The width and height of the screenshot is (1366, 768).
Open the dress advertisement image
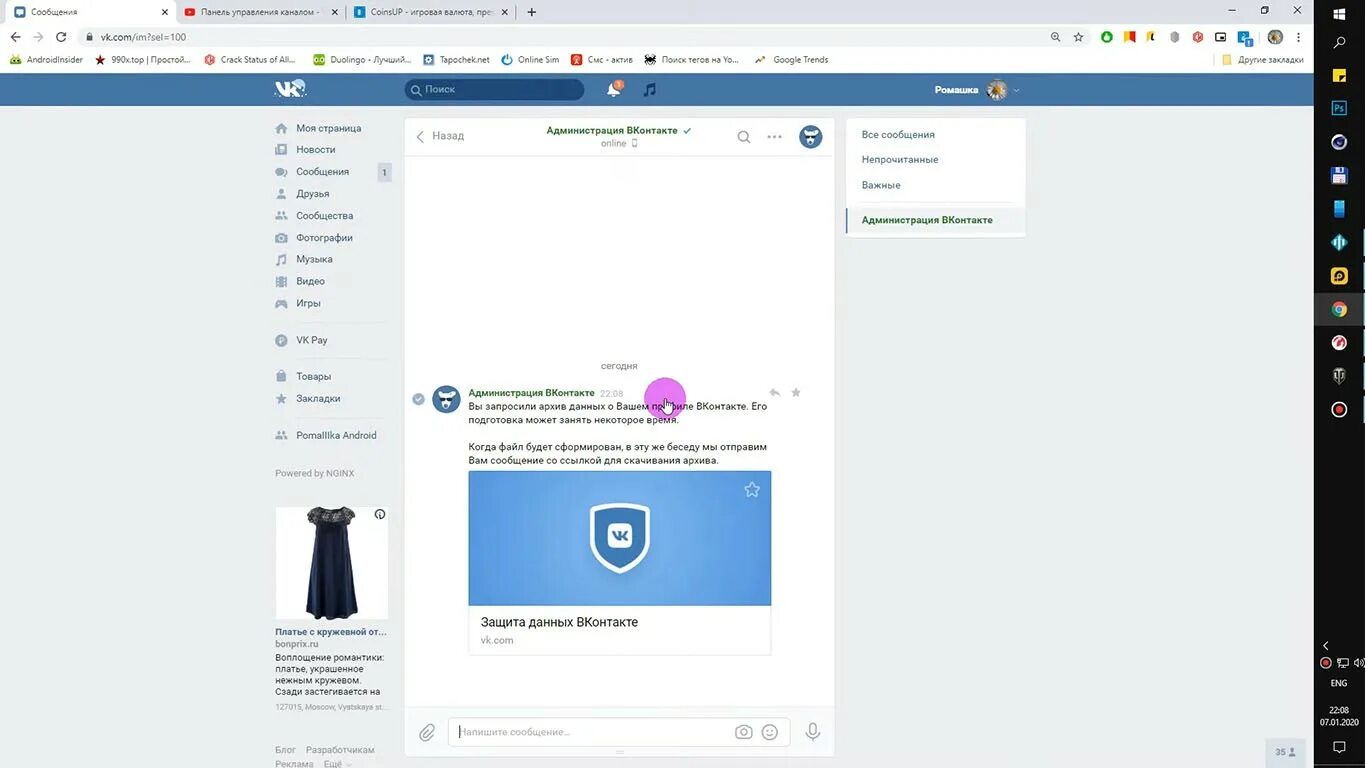331,564
